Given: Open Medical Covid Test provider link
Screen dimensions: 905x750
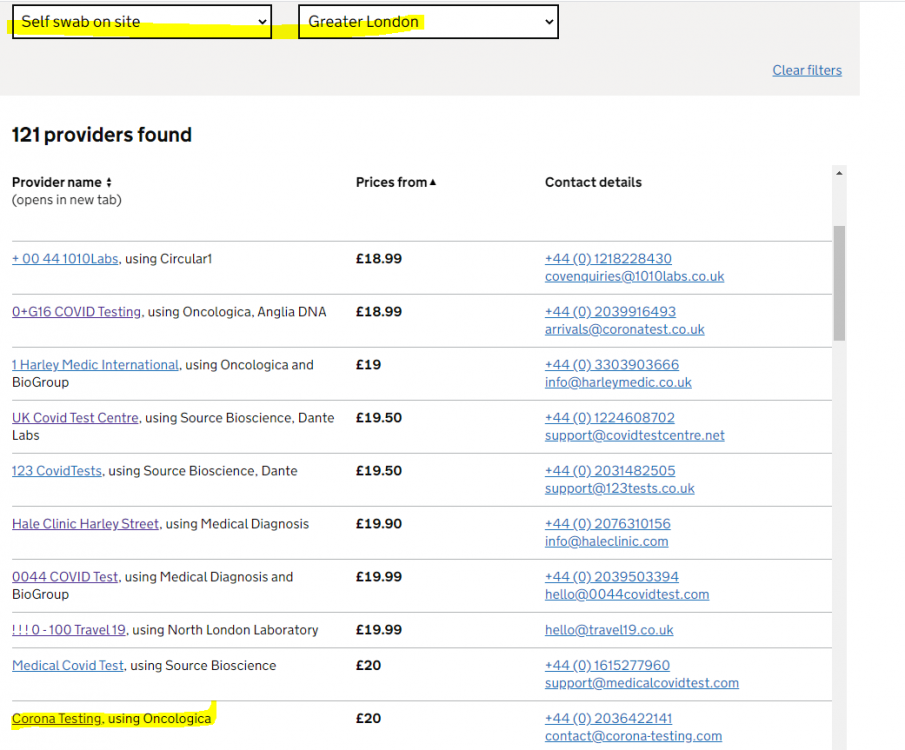Looking at the screenshot, I should [x=68, y=666].
